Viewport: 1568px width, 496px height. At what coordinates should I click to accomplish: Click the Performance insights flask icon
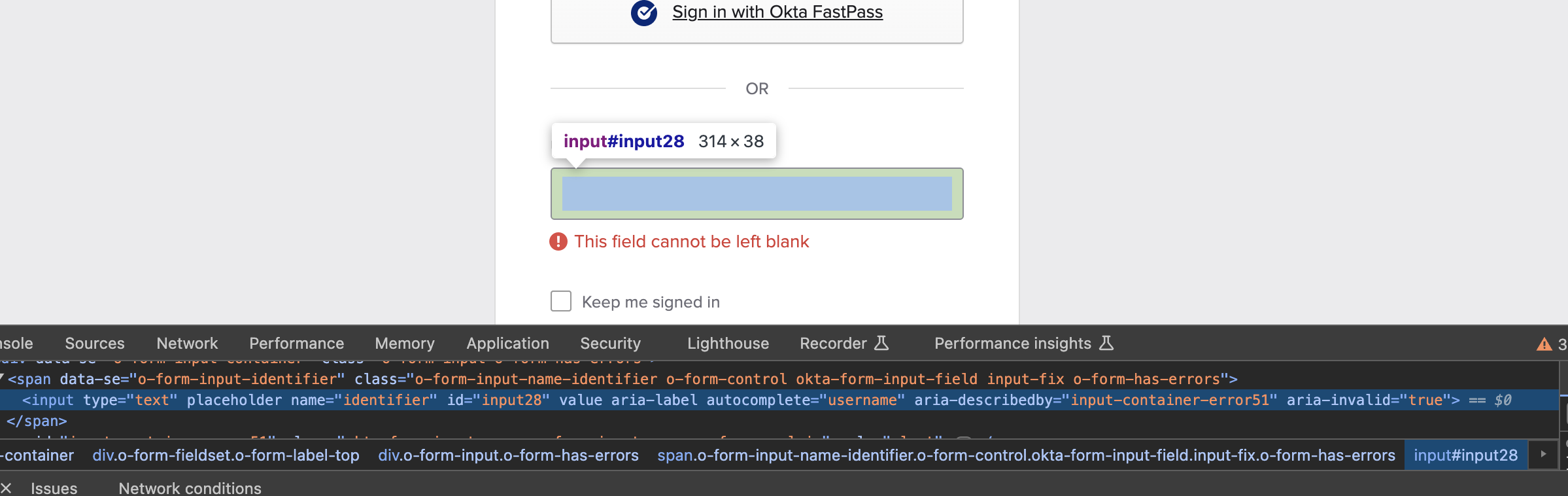coord(1106,343)
